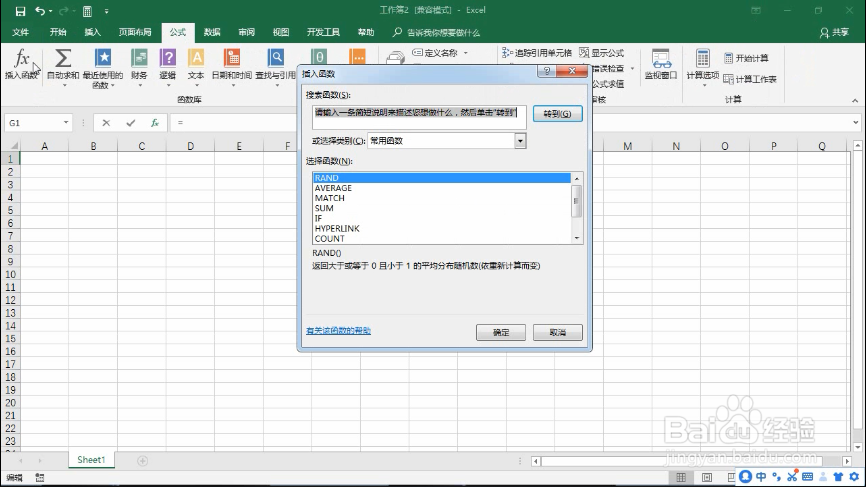Click the Insert Function fx ribbon icon
The width and height of the screenshot is (866, 487).
[x=21, y=63]
